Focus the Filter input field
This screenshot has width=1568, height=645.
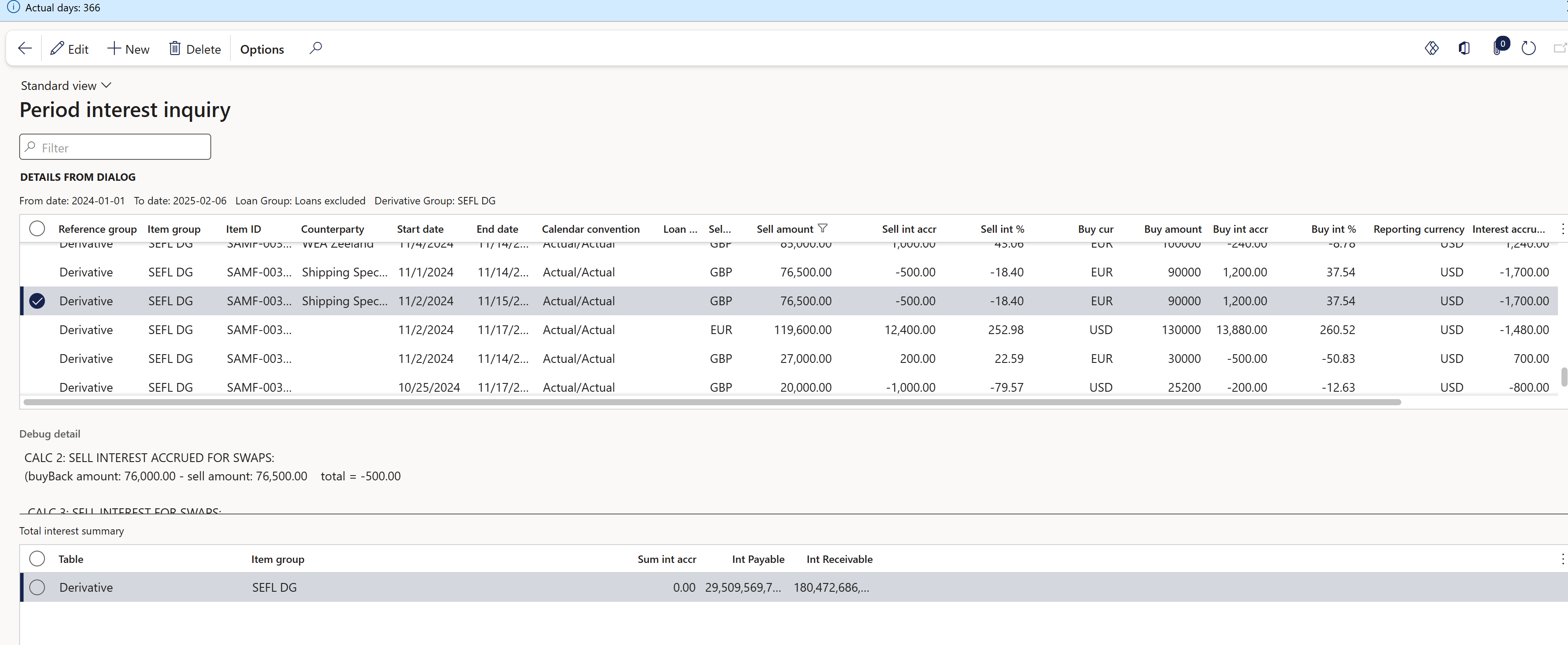coord(115,147)
